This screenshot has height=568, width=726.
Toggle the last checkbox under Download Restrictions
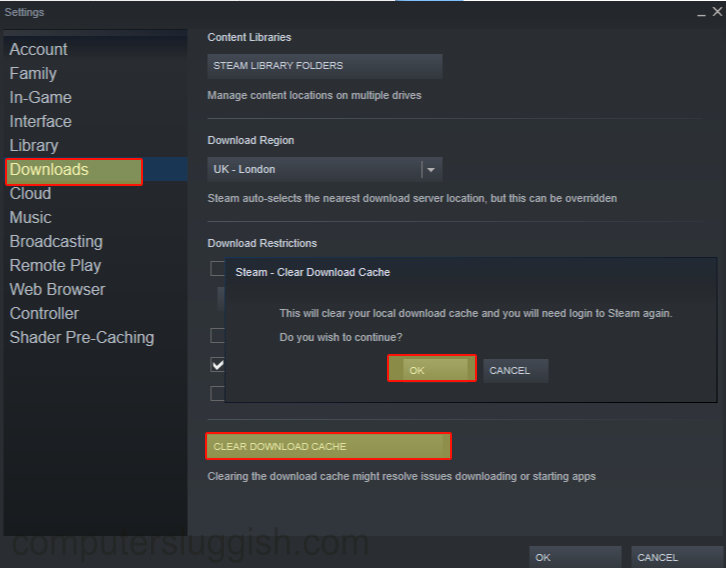217,393
